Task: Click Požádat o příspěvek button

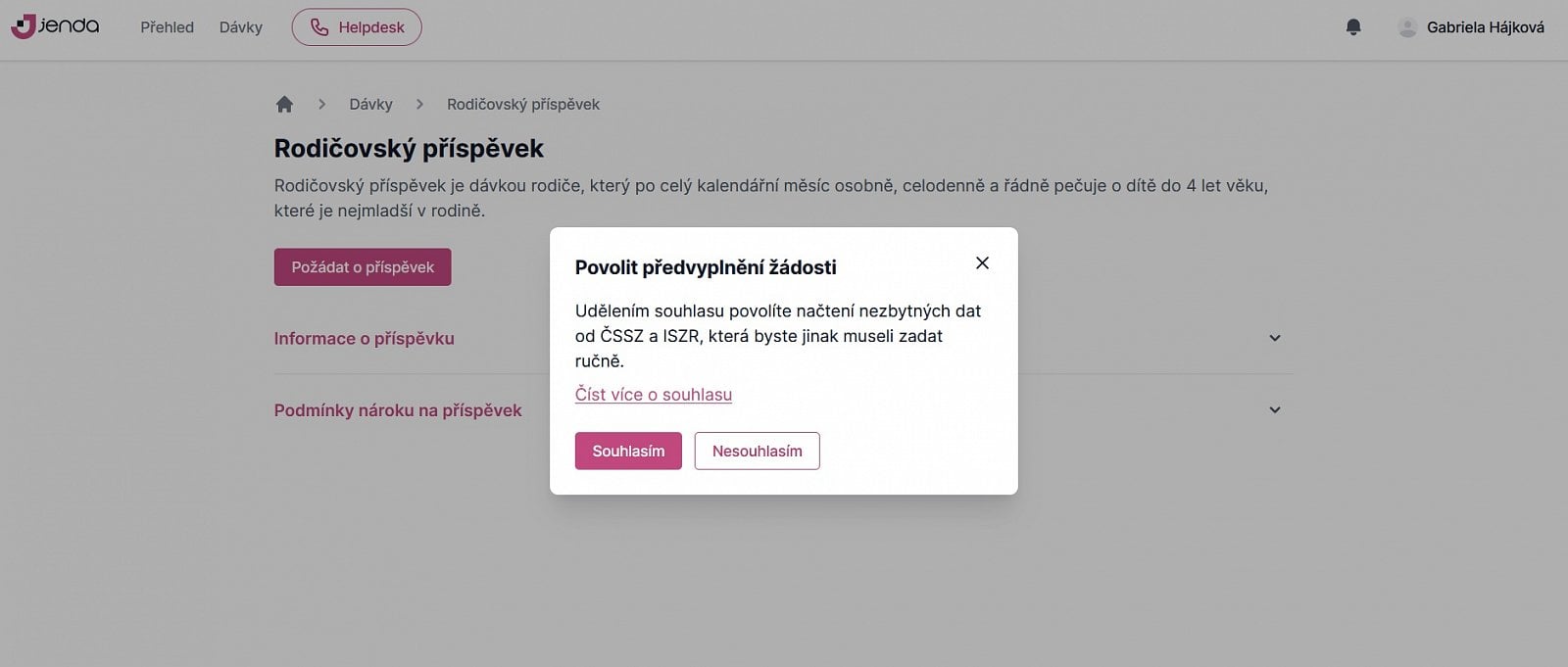Action: [x=363, y=266]
